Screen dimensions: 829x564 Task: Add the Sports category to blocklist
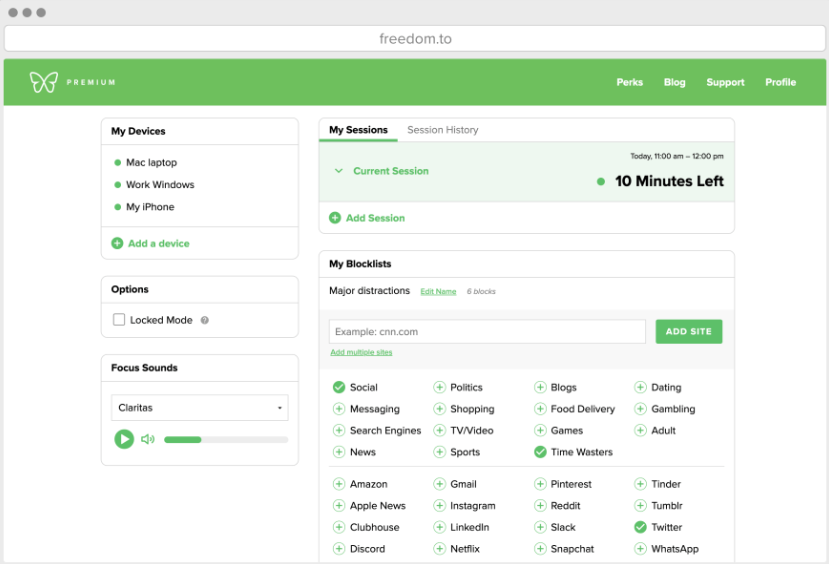tap(439, 452)
